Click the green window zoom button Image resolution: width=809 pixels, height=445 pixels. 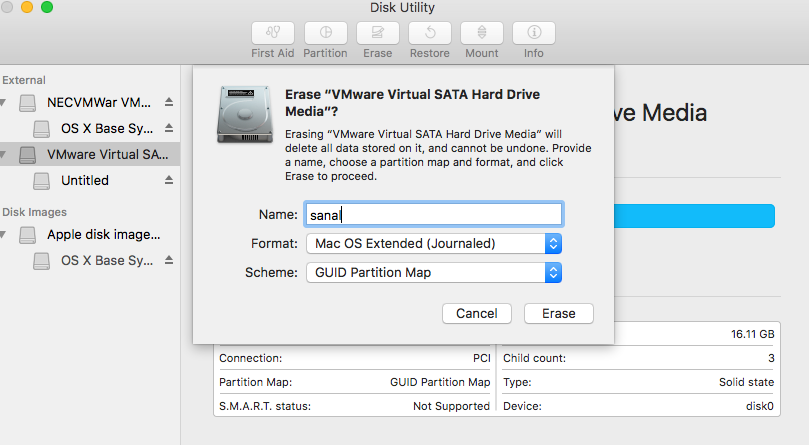click(x=46, y=8)
